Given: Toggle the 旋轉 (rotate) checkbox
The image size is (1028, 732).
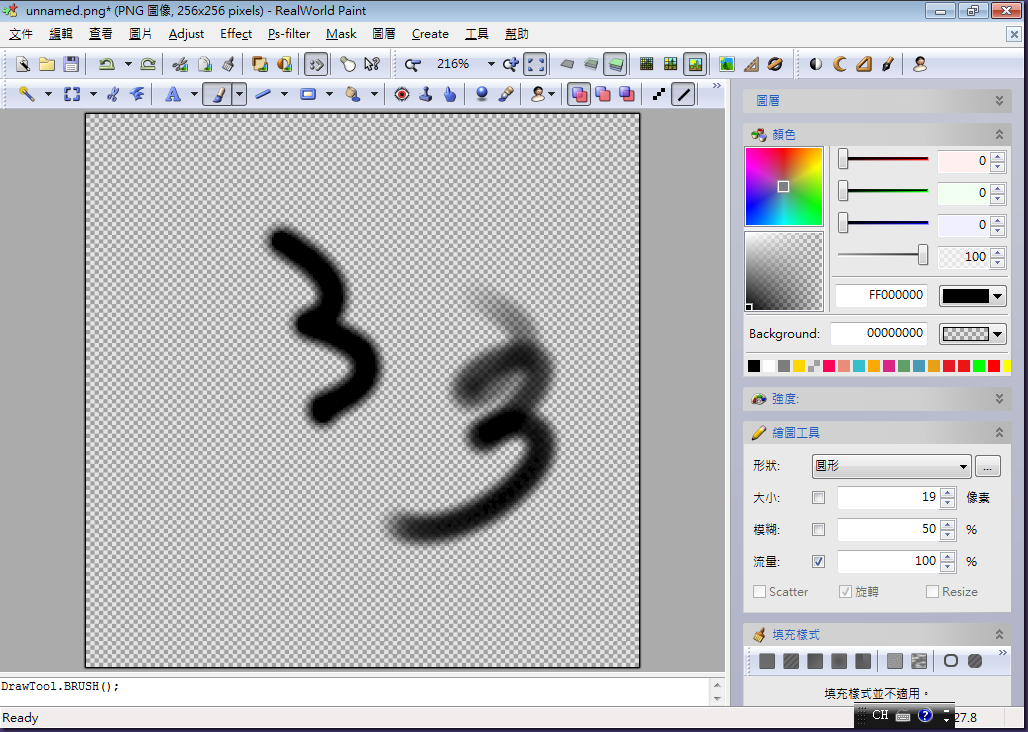Looking at the screenshot, I should click(x=845, y=592).
